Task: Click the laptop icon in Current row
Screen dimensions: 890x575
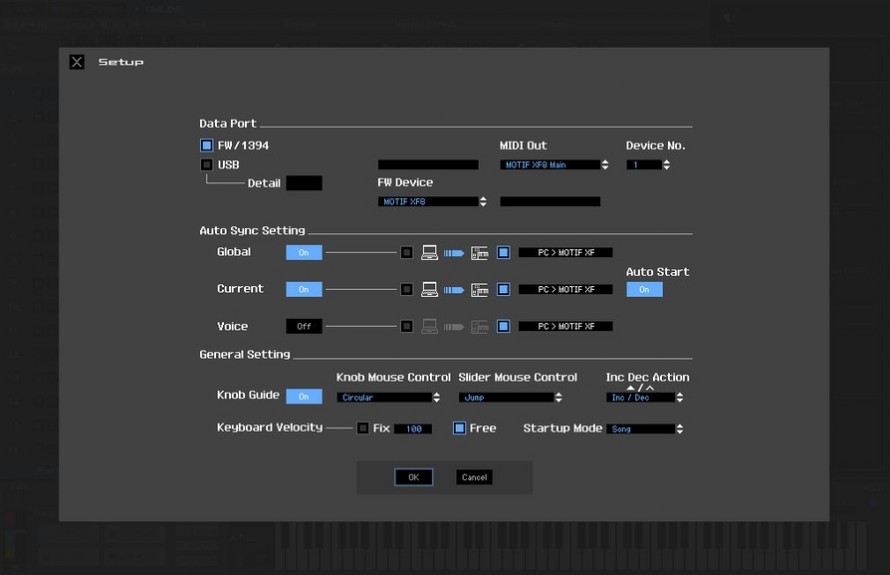Action: (429, 290)
